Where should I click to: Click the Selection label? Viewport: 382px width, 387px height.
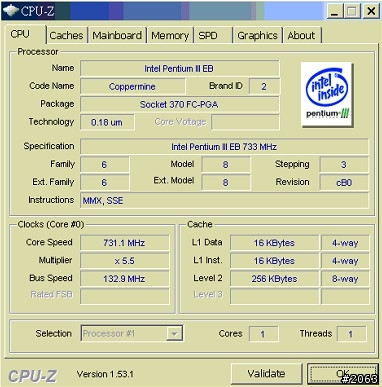point(53,333)
